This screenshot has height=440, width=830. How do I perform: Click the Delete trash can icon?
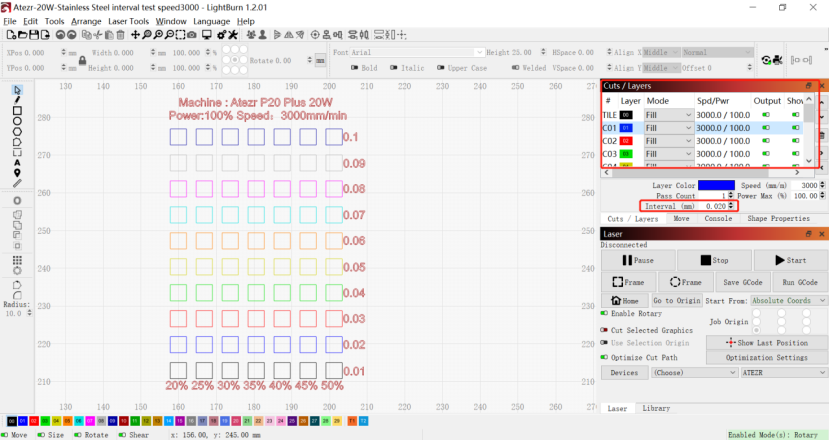(120, 35)
